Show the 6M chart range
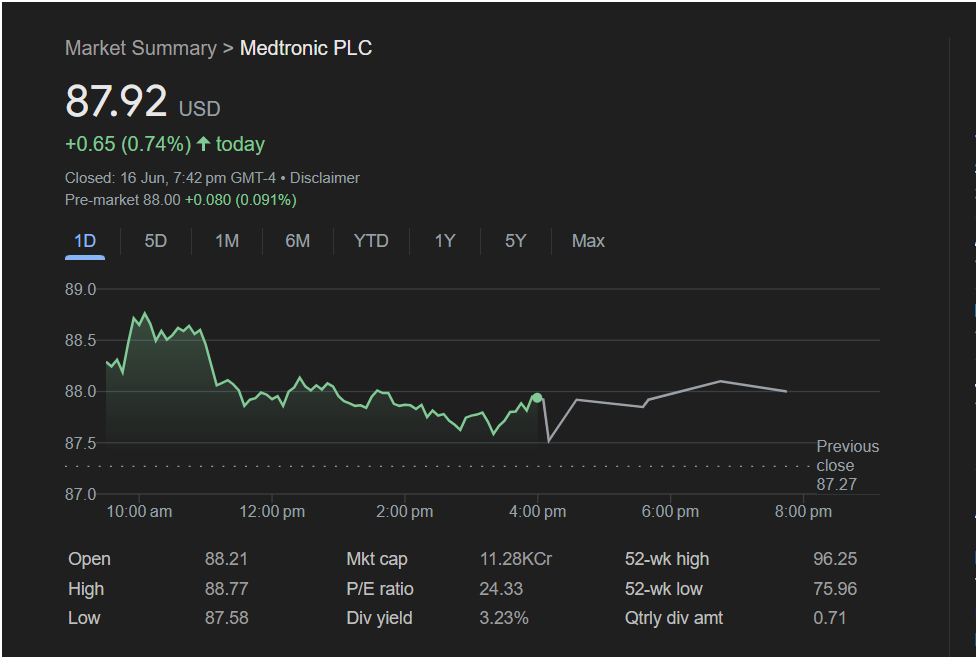The image size is (978, 659). [298, 241]
